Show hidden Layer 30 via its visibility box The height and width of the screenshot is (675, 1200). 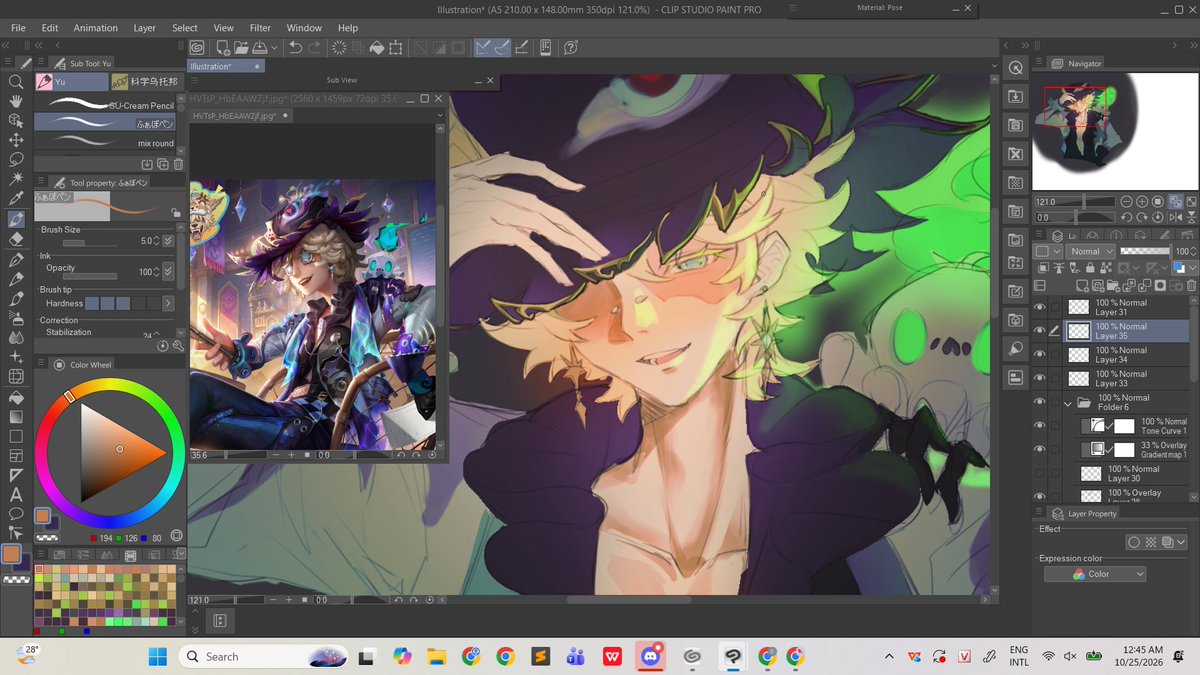[1040, 474]
